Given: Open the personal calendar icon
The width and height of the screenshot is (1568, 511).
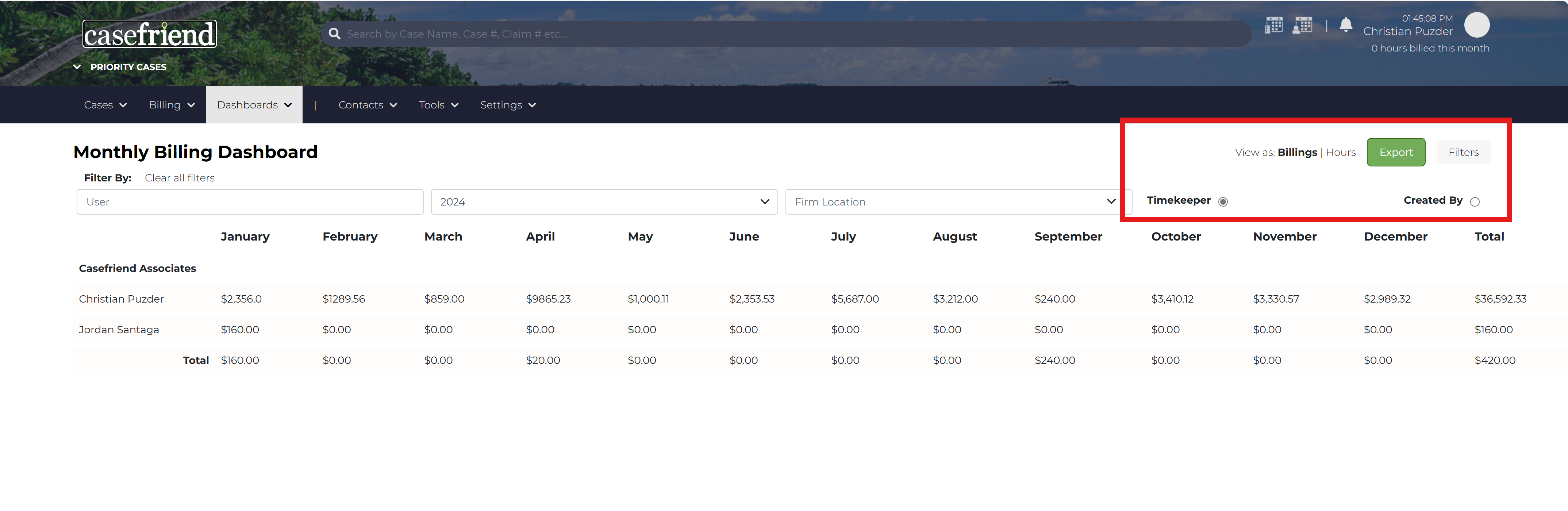Looking at the screenshot, I should click(1303, 25).
